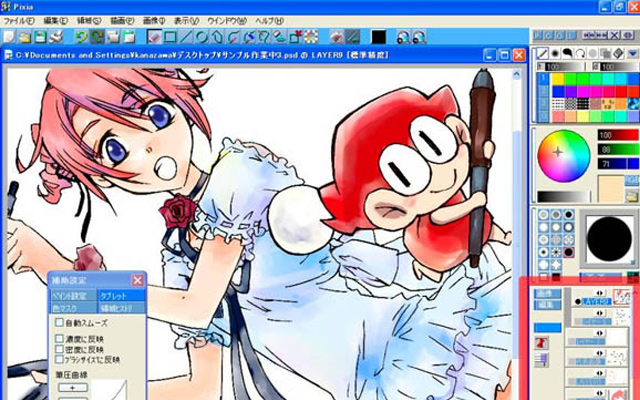Create a new image with New icon
The image size is (640, 400).
point(9,37)
